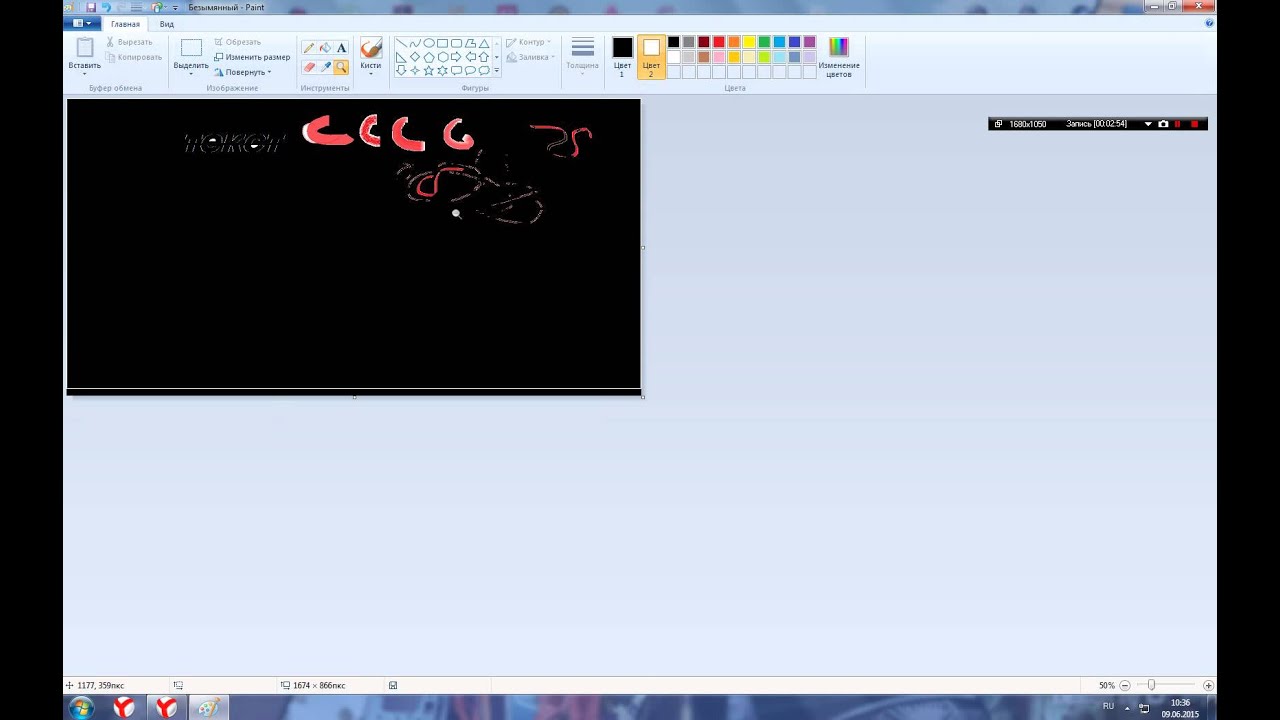Pick the orange color swatch

click(734, 42)
